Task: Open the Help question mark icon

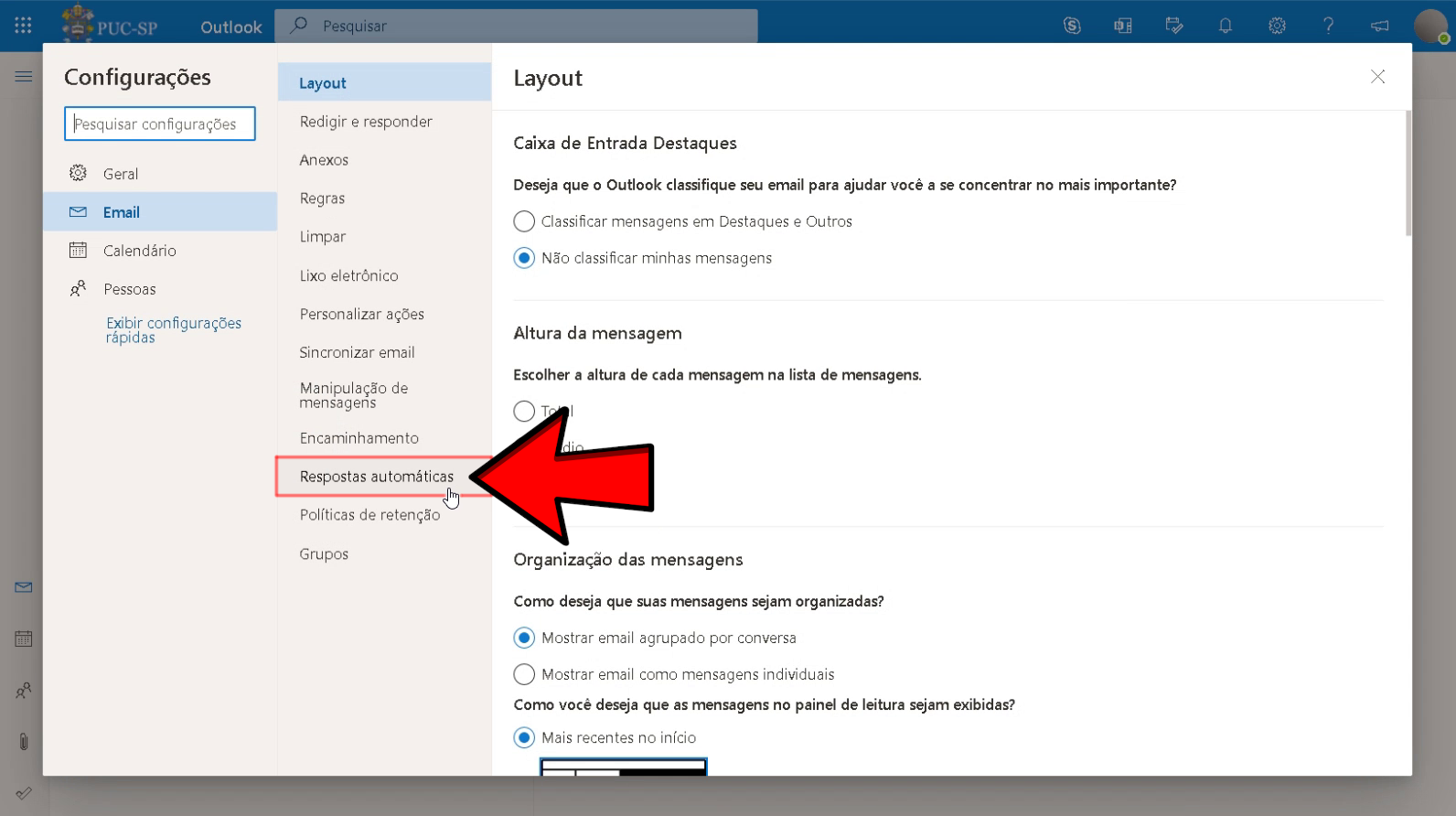Action: click(1328, 26)
